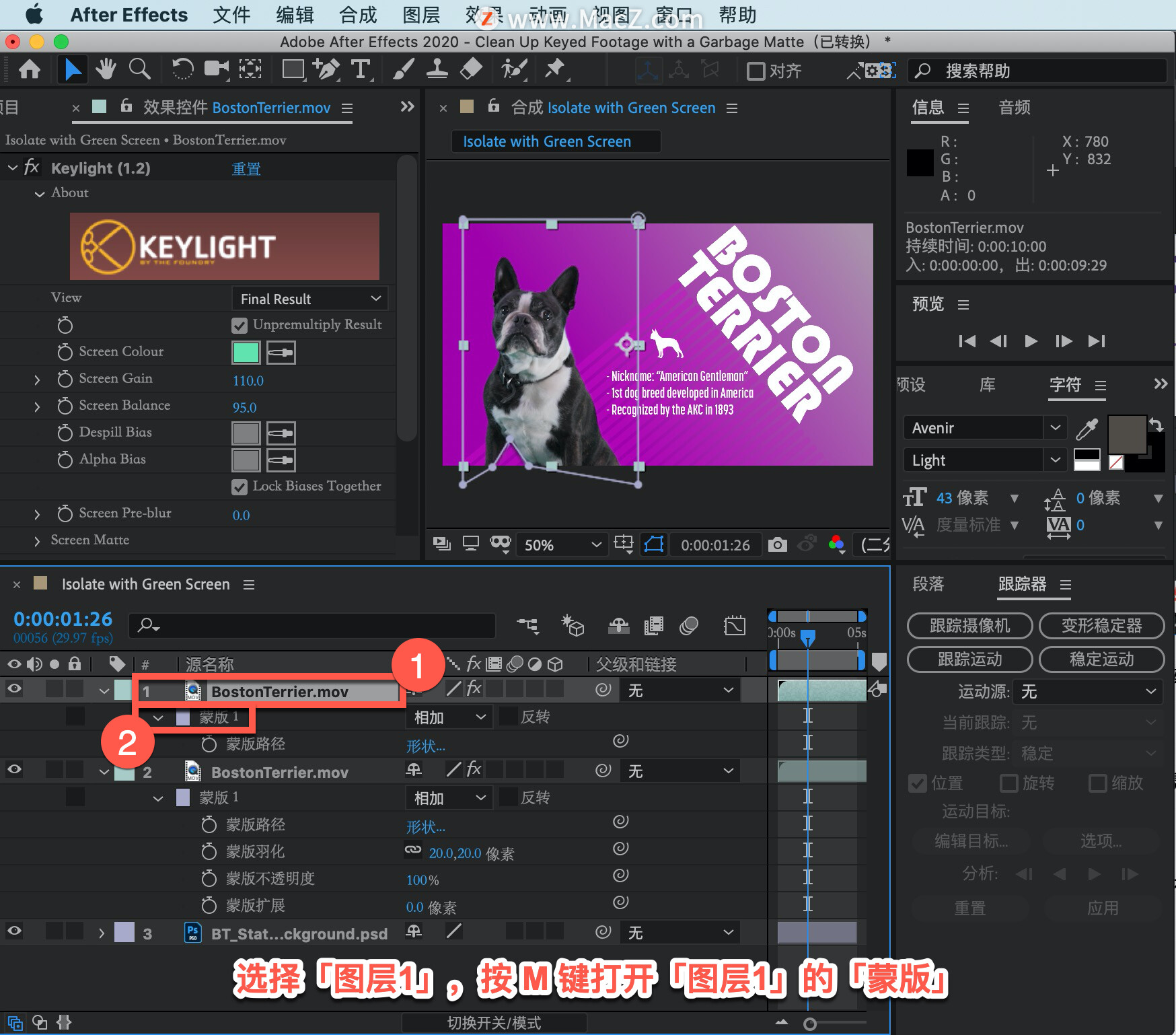This screenshot has height=1035, width=1176.
Task: Select the Puppet Pin tool
Action: tap(555, 69)
